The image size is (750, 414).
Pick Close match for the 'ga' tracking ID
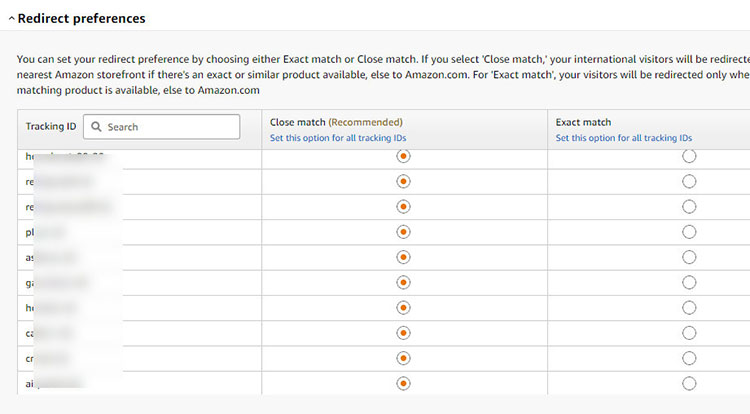point(403,283)
